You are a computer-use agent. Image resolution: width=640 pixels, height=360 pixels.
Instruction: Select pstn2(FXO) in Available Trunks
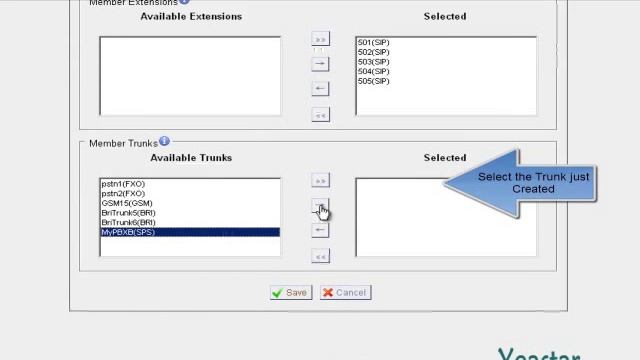tap(190, 193)
